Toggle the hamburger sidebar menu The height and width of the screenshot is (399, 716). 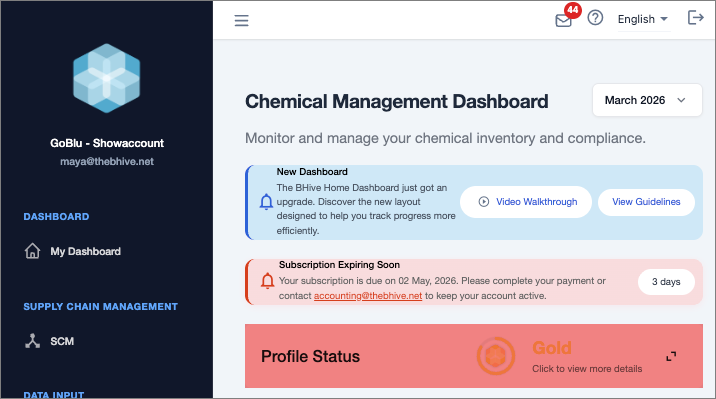coord(242,21)
